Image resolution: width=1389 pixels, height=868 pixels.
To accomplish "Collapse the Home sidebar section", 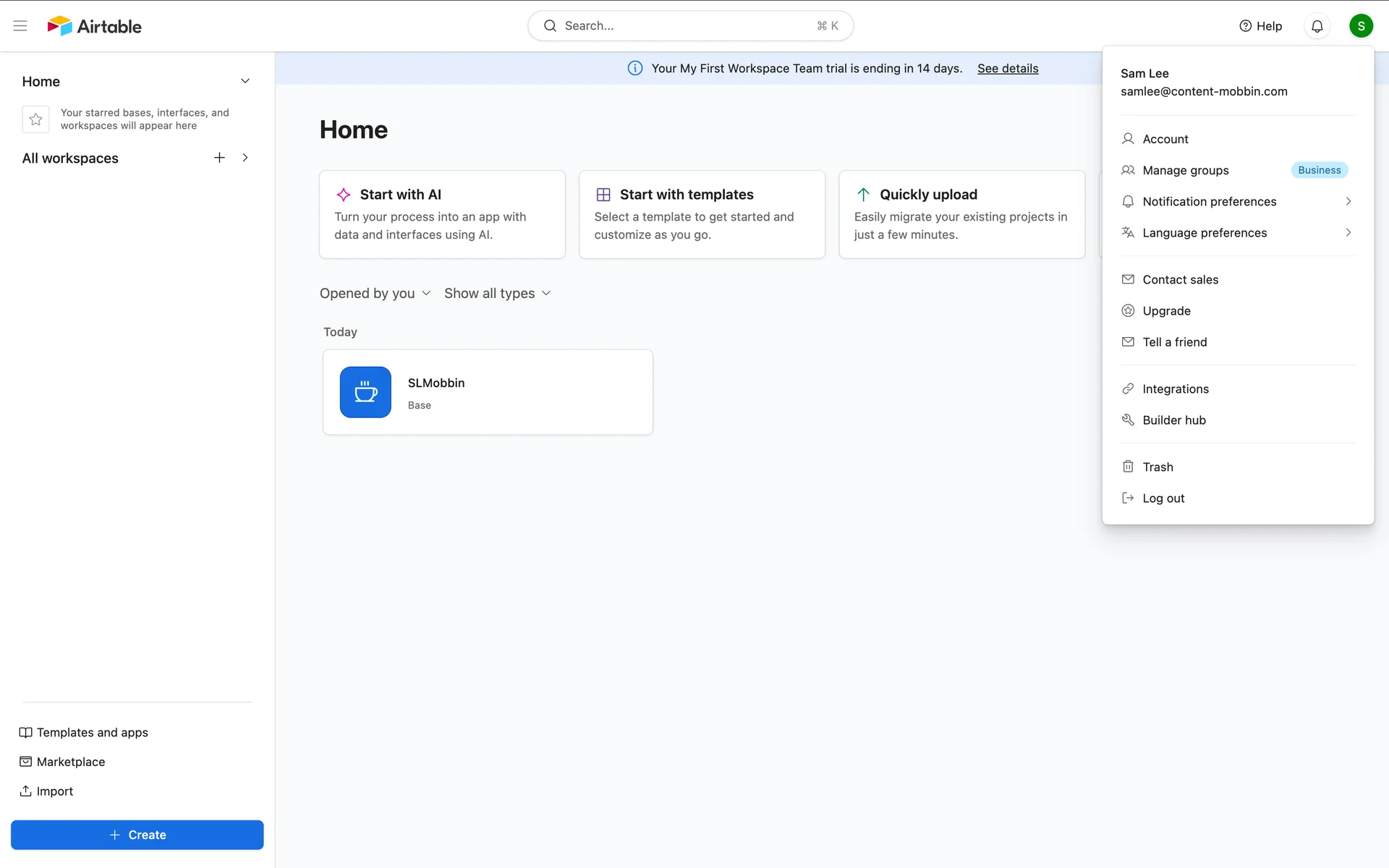I will point(245,81).
